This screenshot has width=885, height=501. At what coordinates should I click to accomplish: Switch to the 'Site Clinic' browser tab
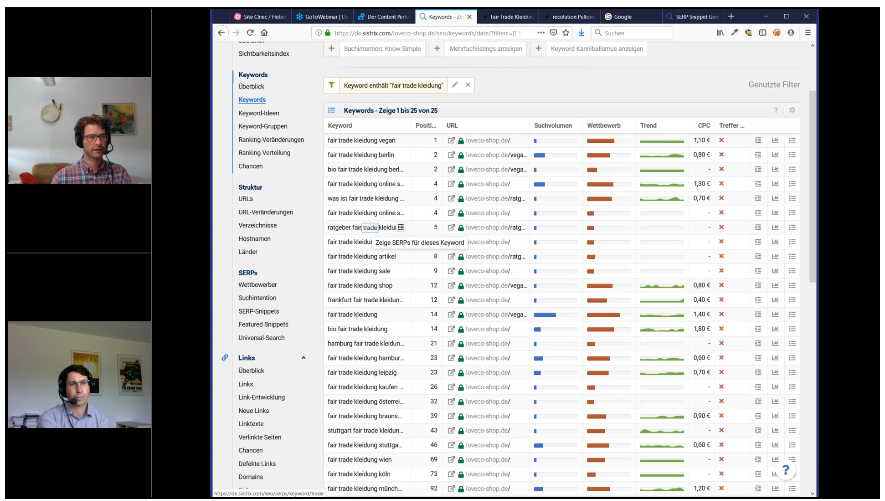coord(260,17)
